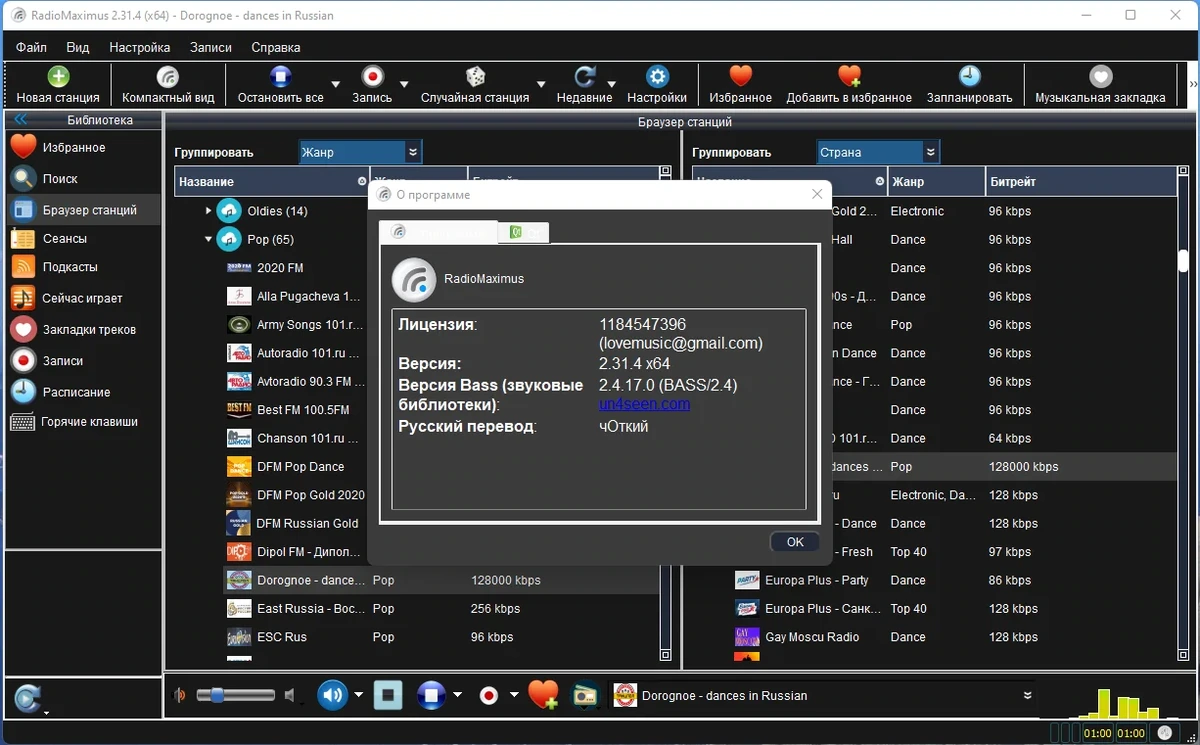The image size is (1200, 745).
Task: Collapse Библиотека panel with double-arrow icon
Action: point(21,120)
